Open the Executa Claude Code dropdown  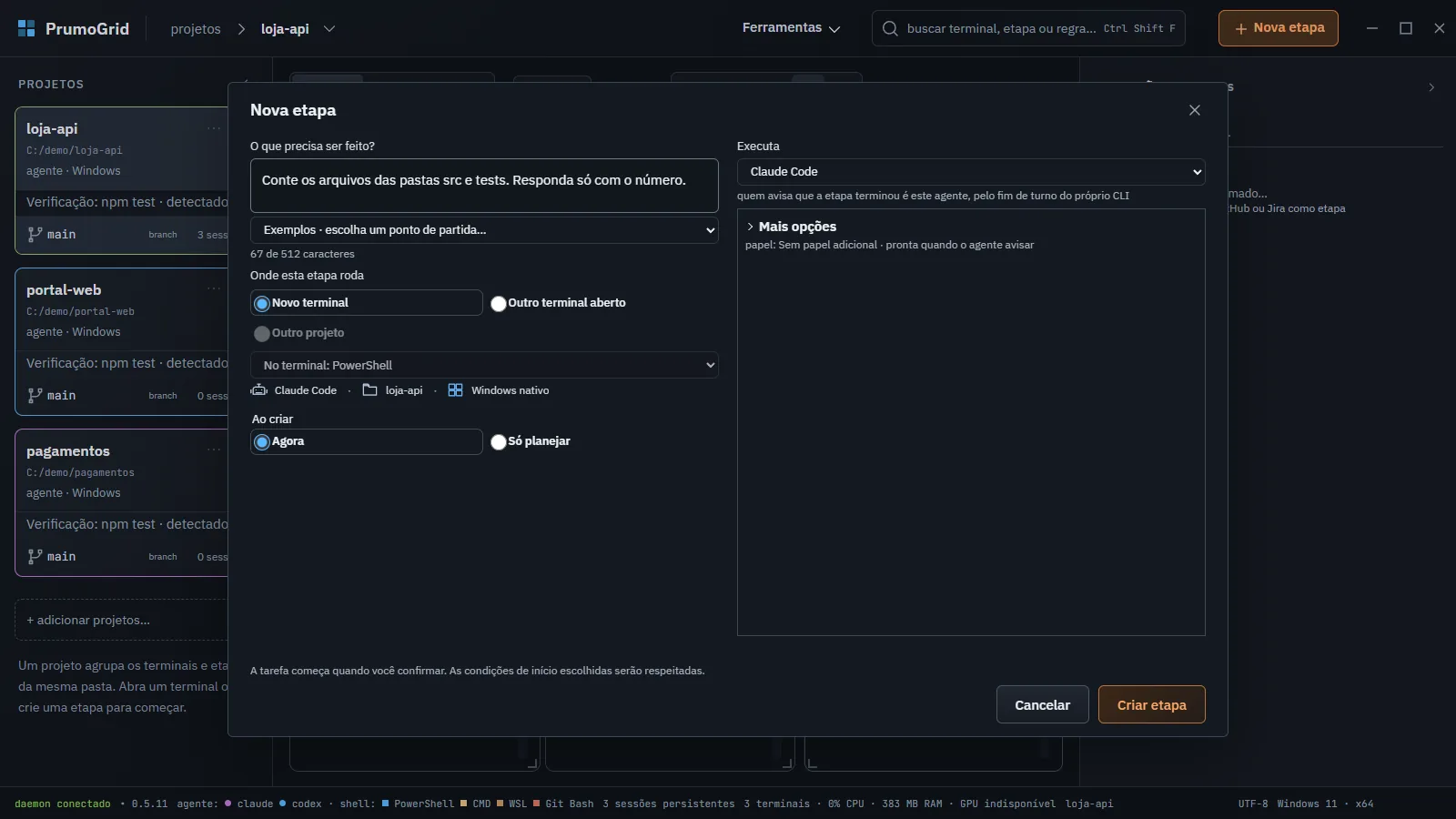[971, 171]
